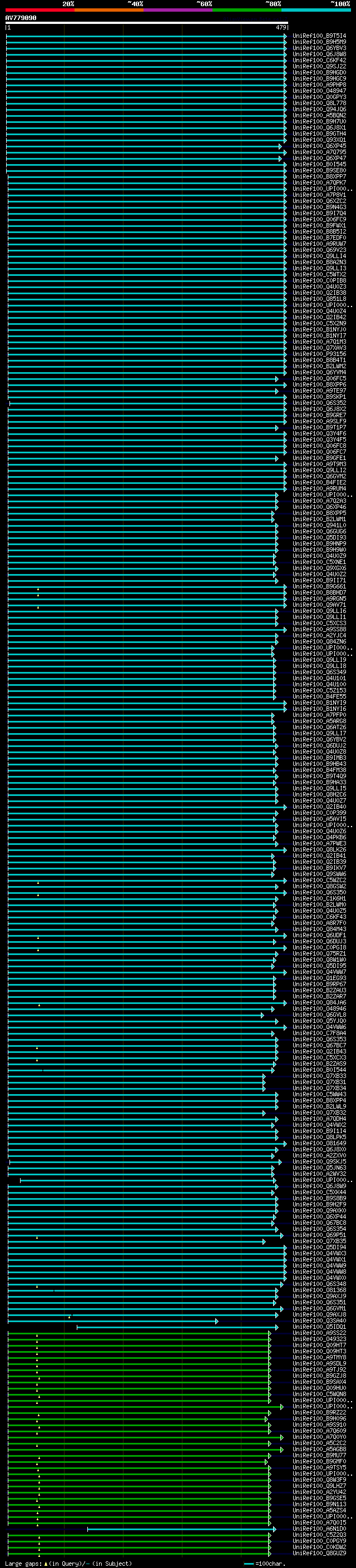This screenshot has height=1568, width=356.
Task: Select hit label UniRef100_Q6YBV3
Action: point(319,48)
